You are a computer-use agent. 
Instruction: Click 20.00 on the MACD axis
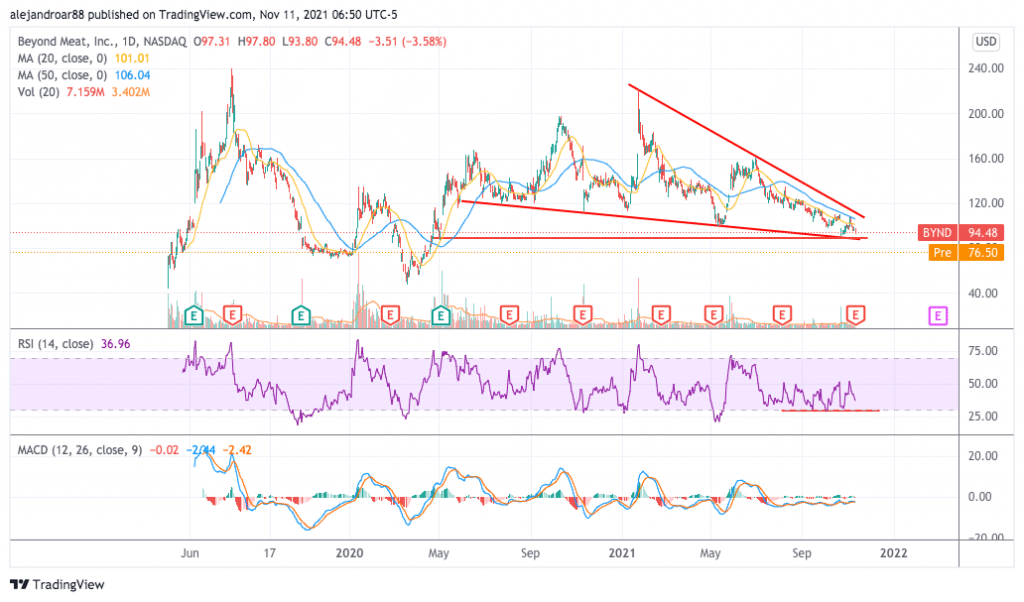(x=983, y=456)
